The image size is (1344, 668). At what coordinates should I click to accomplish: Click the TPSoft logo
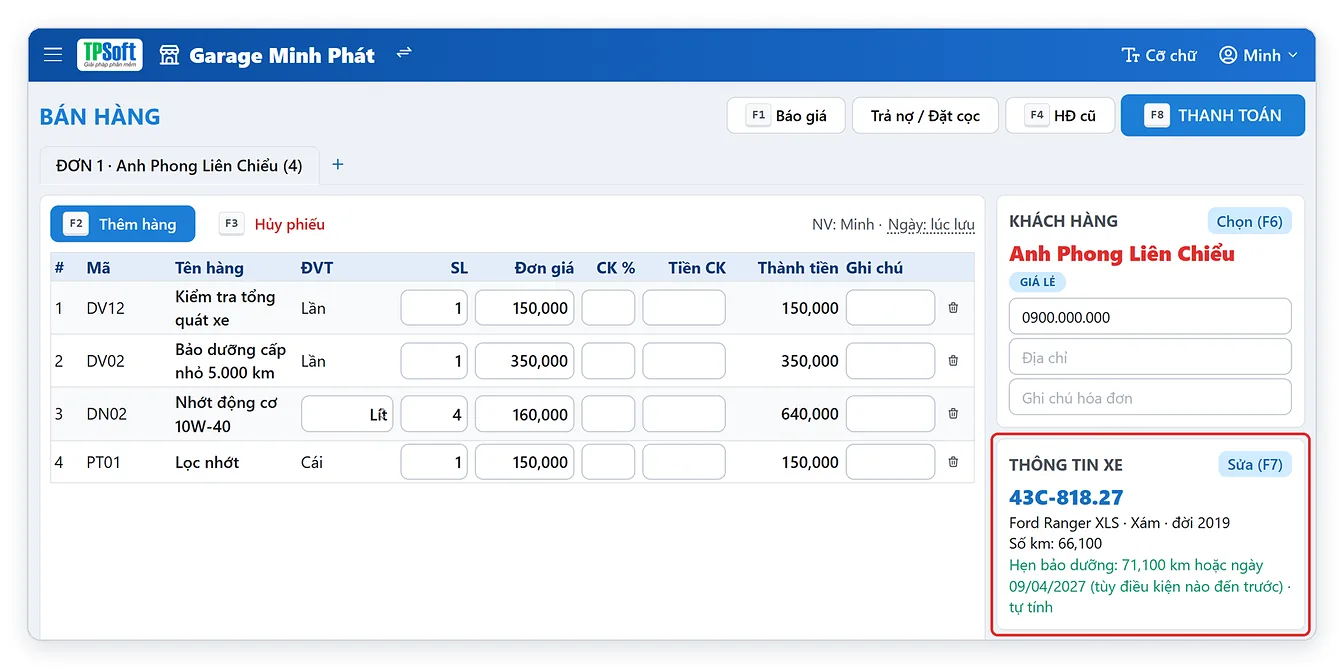point(110,55)
